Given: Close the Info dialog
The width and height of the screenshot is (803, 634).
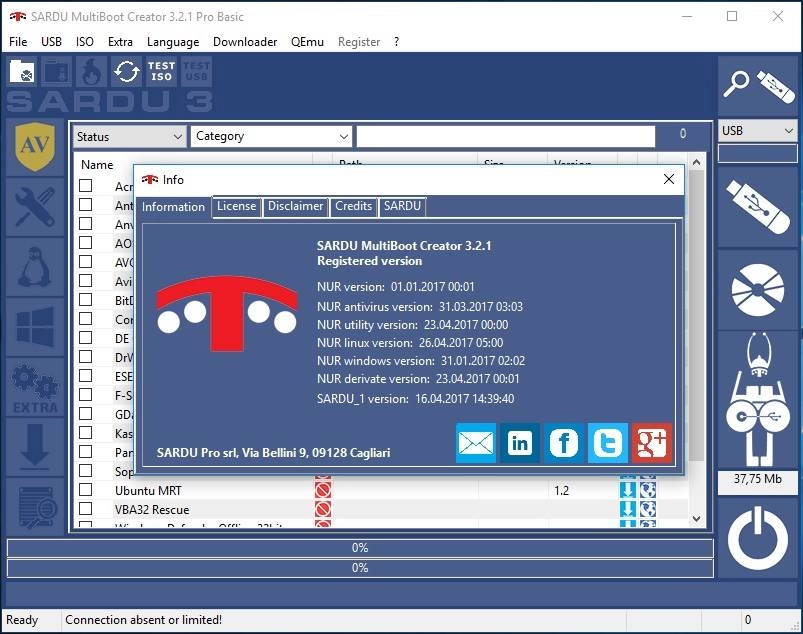Looking at the screenshot, I should click(669, 179).
